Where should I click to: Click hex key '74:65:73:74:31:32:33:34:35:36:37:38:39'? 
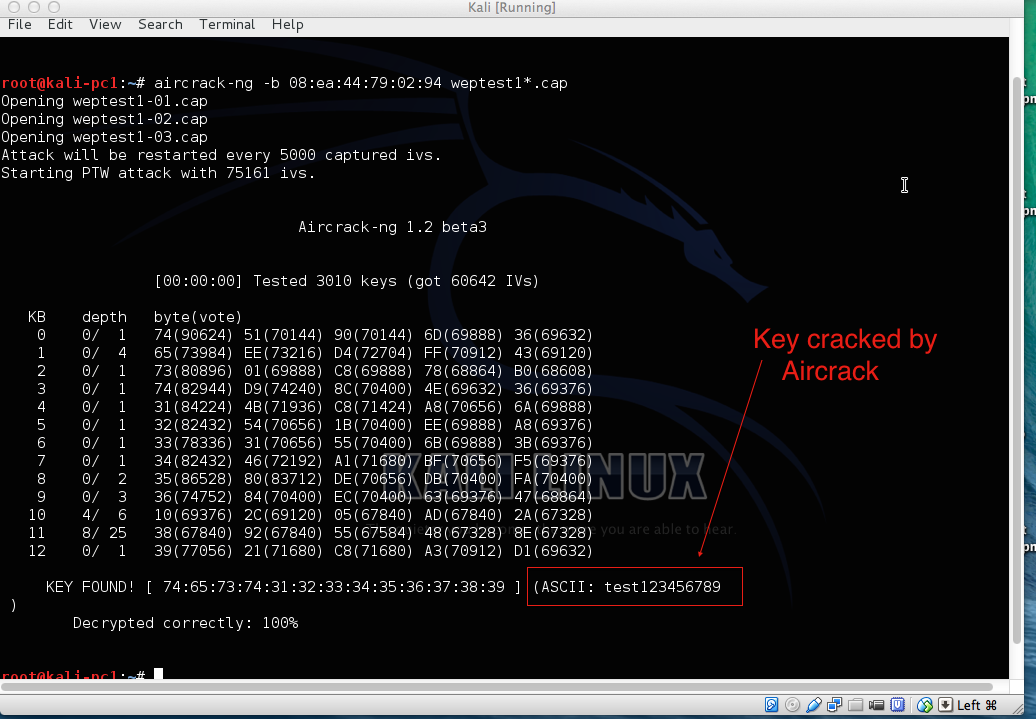pyautogui.click(x=334, y=587)
